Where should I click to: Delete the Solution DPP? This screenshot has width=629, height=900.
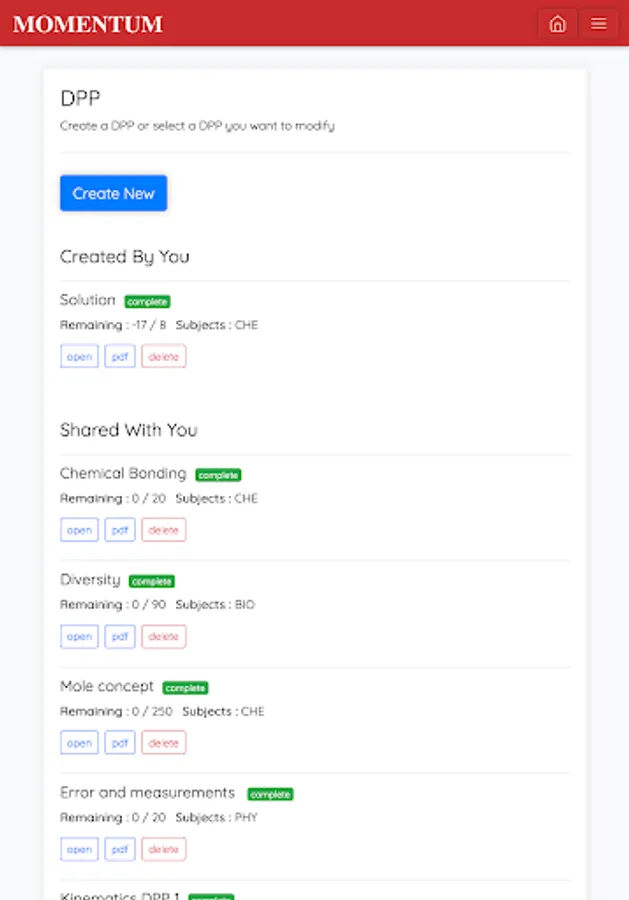click(x=163, y=356)
